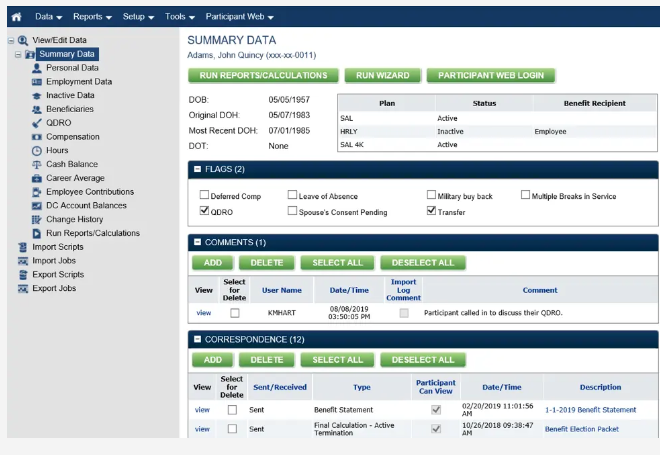Open the Reports menu

[92, 17]
